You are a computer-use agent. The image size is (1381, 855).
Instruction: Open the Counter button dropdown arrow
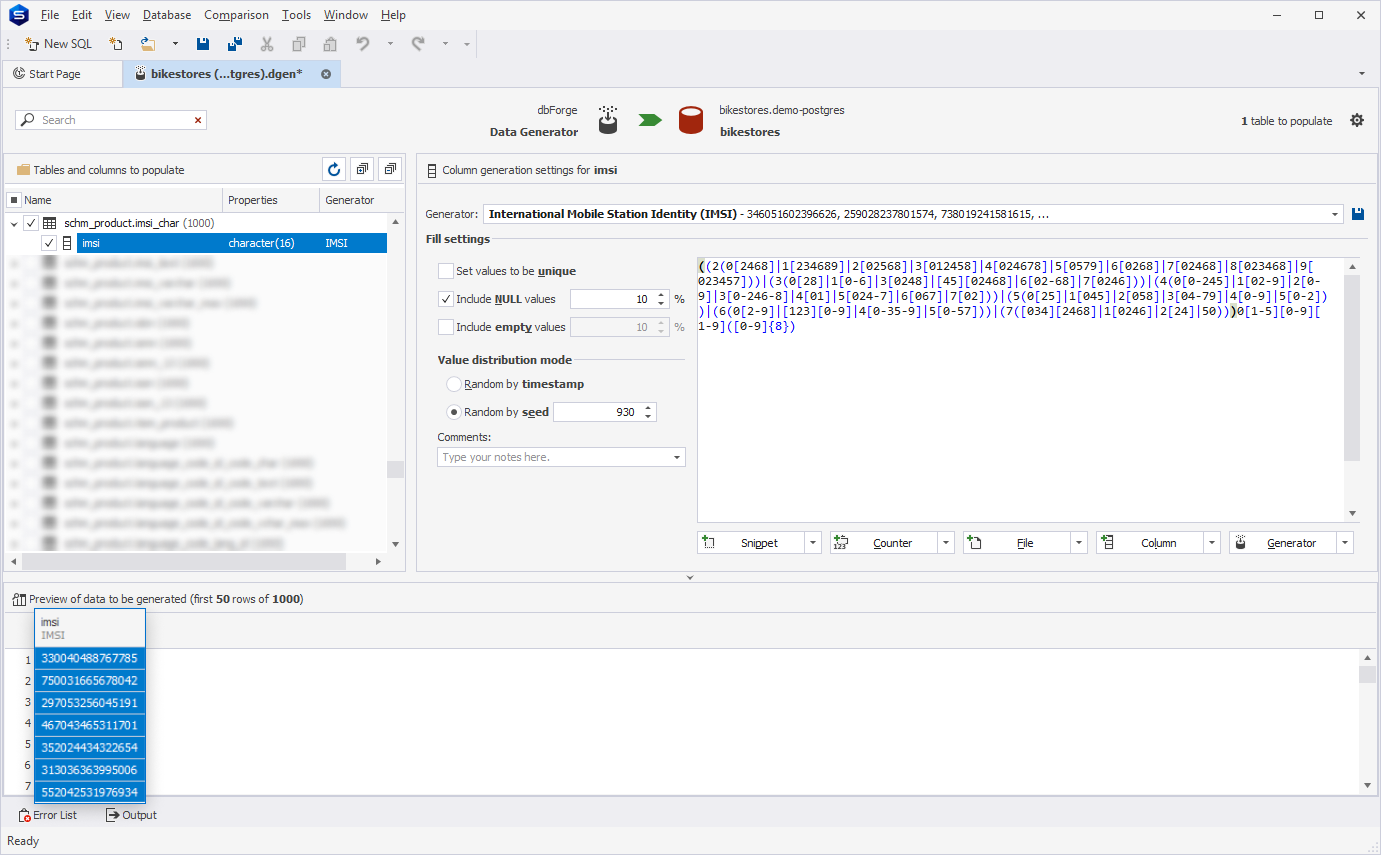click(946, 543)
